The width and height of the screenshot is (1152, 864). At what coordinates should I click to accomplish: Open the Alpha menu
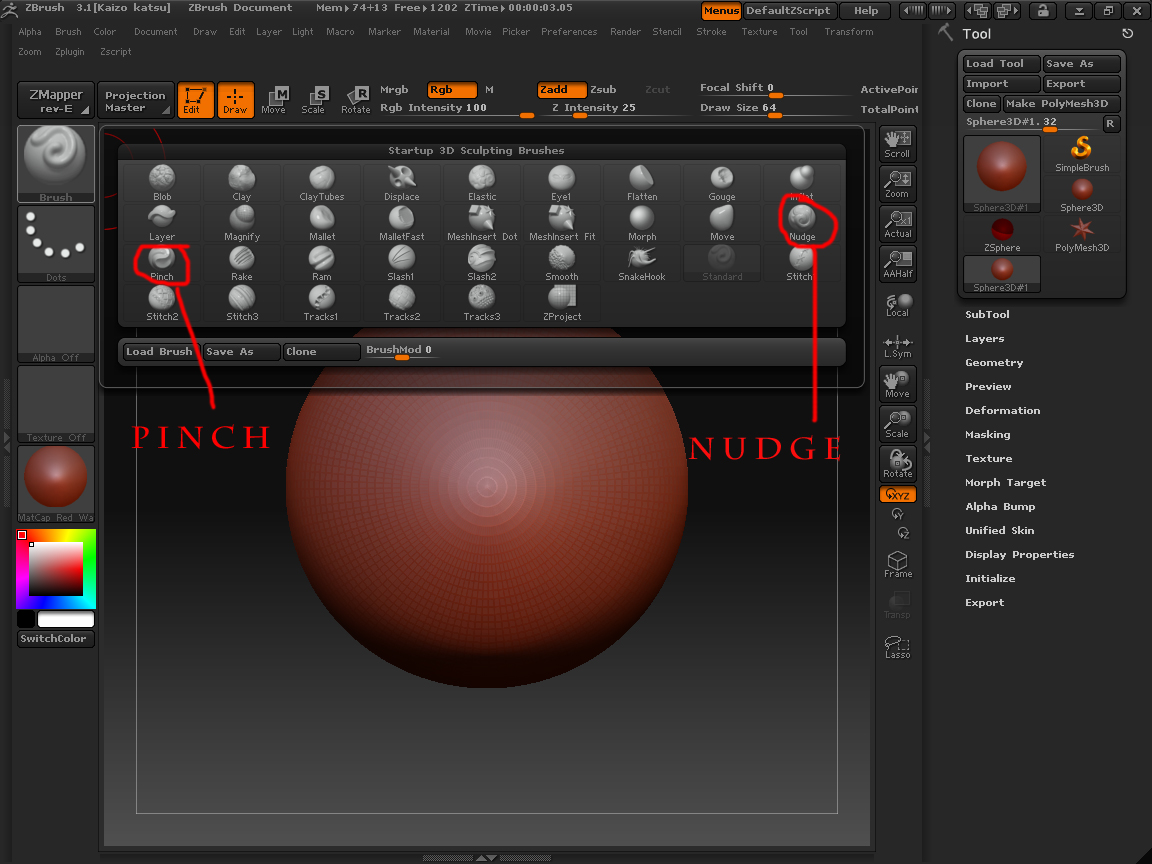(x=30, y=32)
